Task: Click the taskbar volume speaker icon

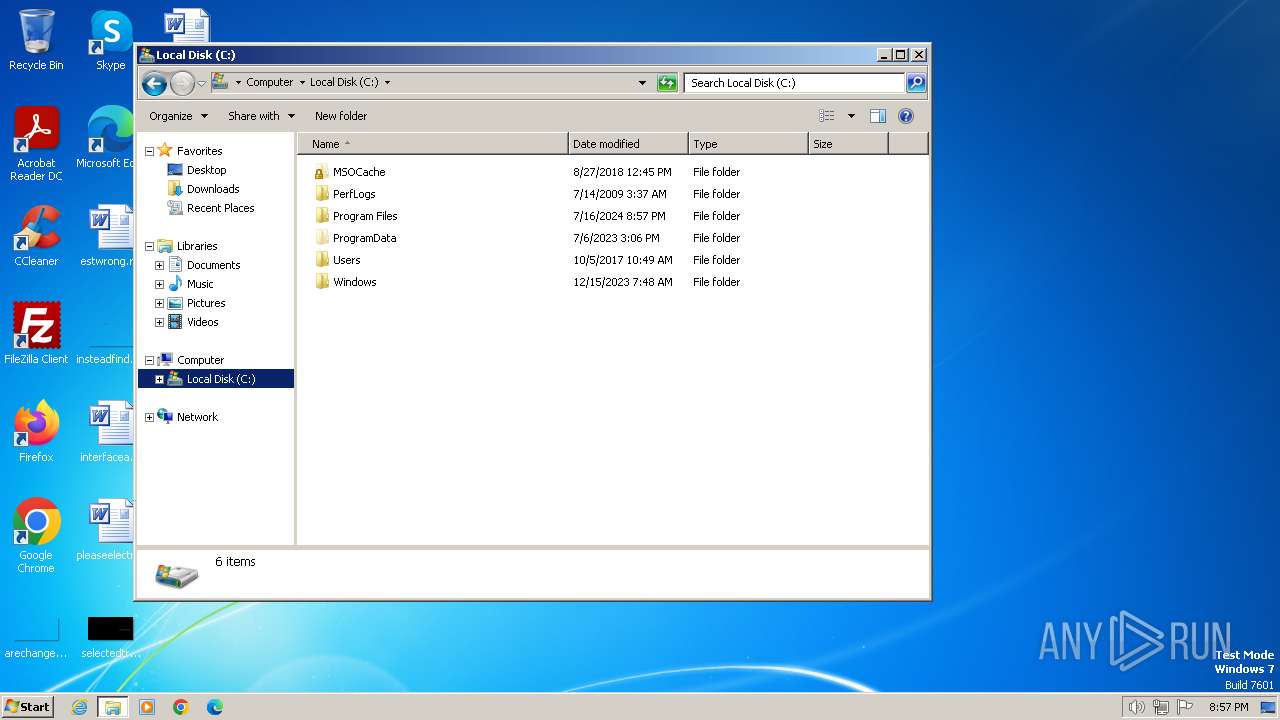Action: [1136, 707]
